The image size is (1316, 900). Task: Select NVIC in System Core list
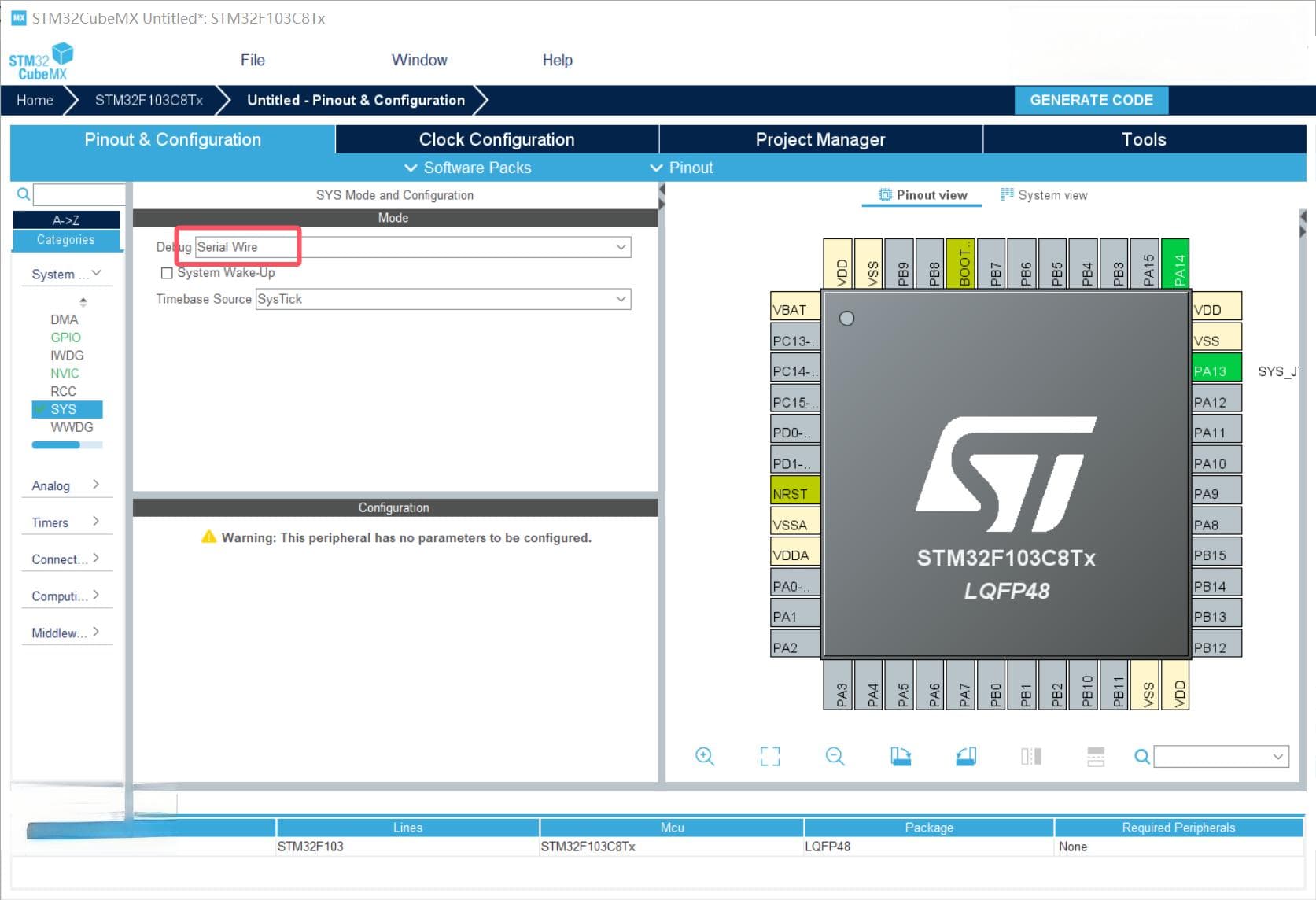tap(65, 374)
